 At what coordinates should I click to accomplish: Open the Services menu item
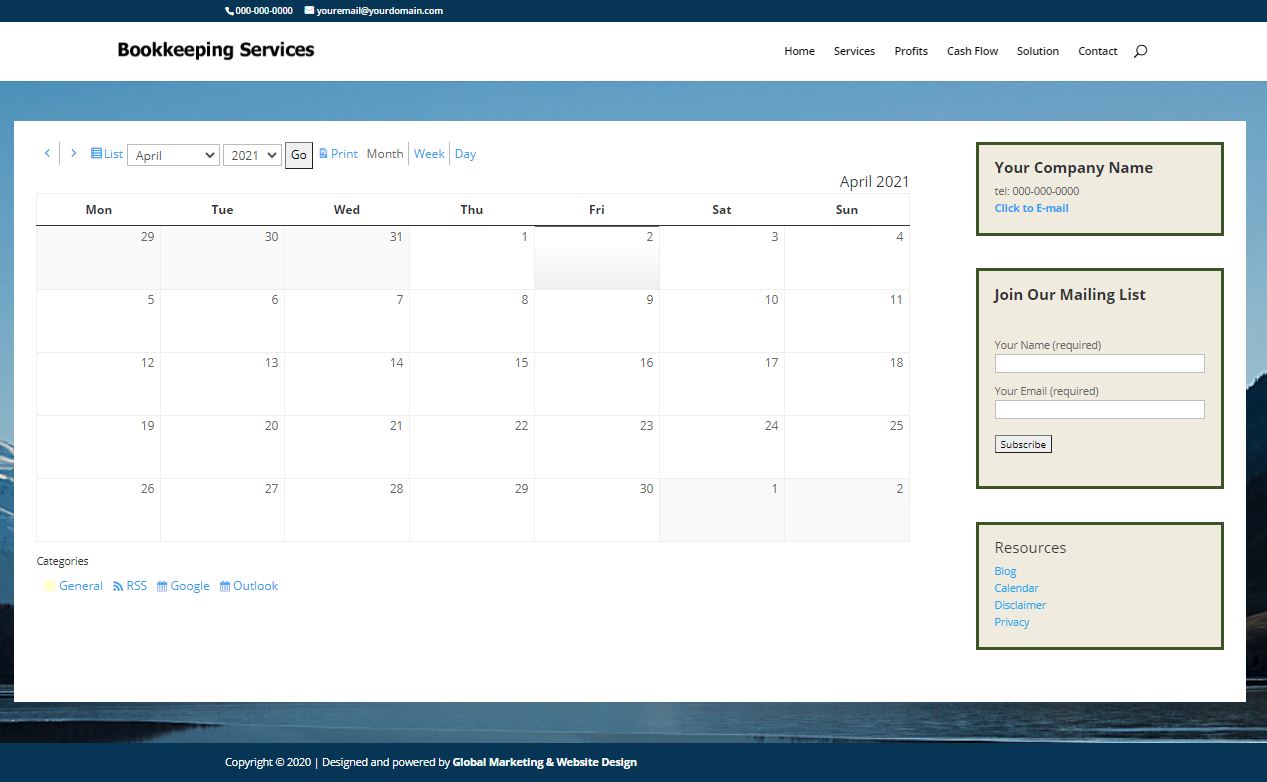pos(854,51)
